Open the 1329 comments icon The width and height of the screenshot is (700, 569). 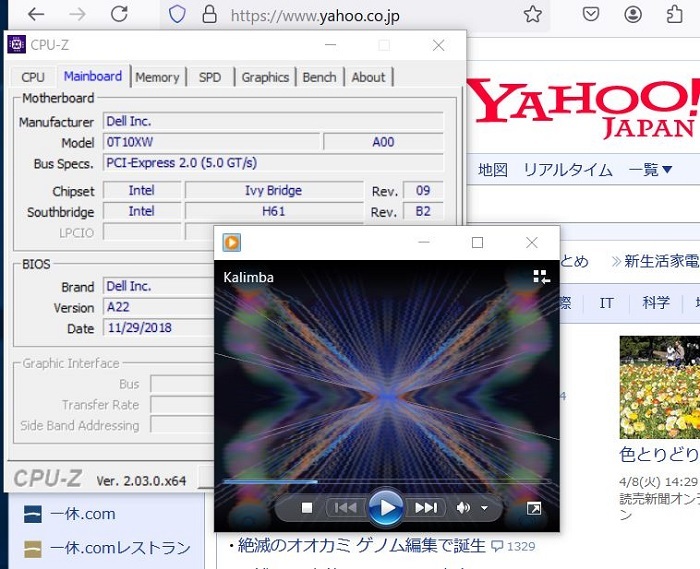pyautogui.click(x=497, y=546)
